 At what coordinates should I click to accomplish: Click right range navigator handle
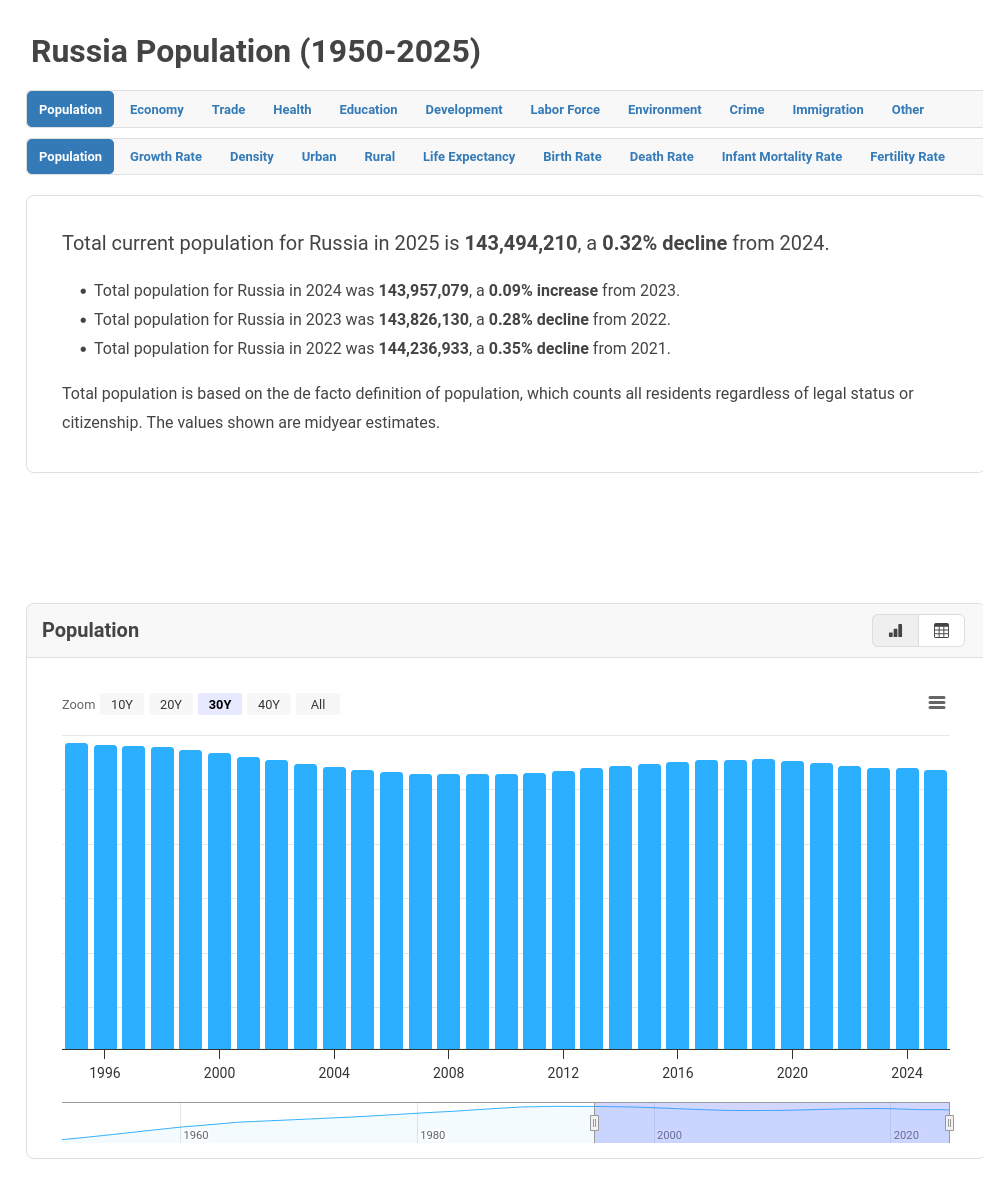click(949, 1123)
